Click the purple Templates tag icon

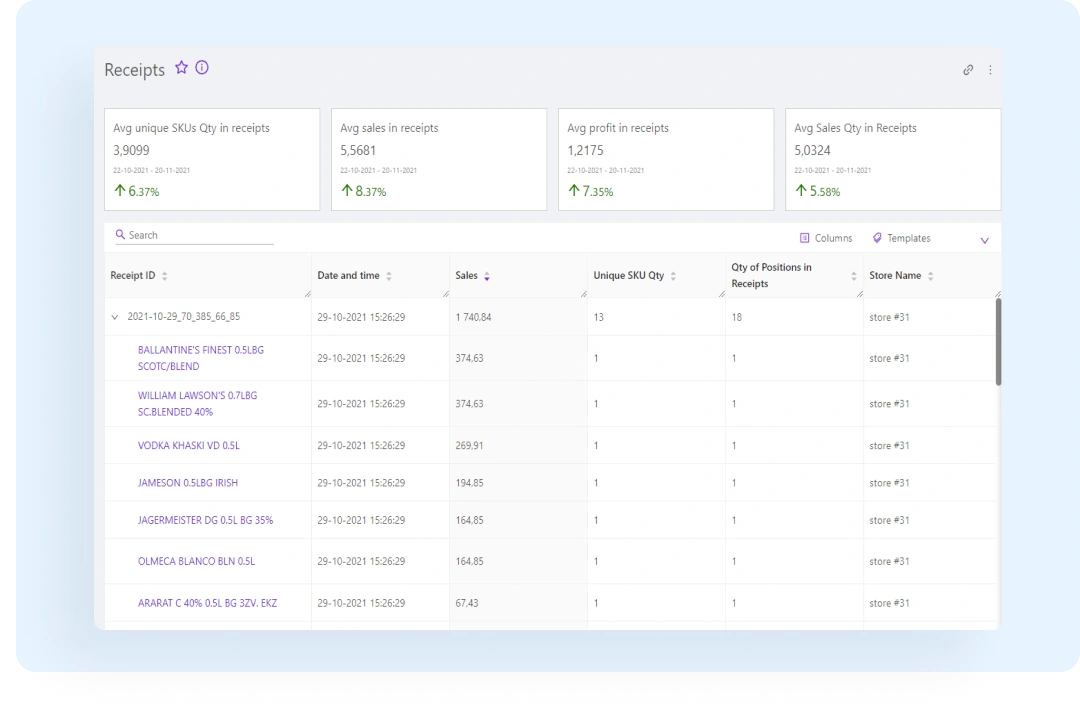pos(876,238)
